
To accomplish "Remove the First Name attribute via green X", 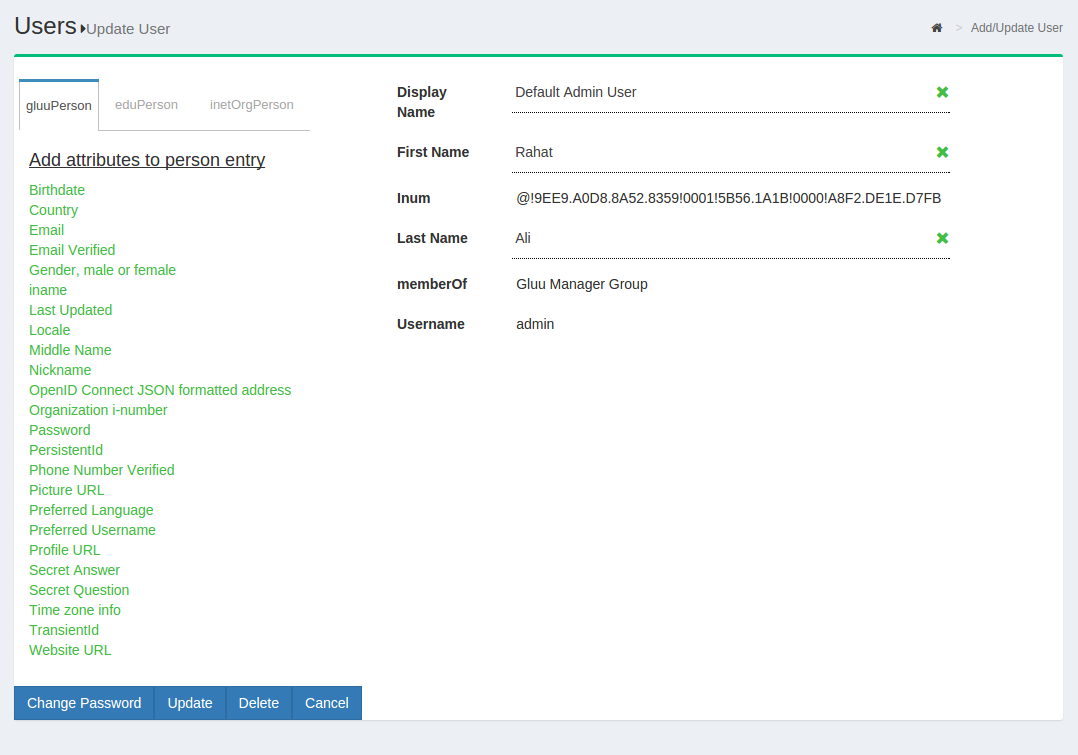I will coord(941,152).
